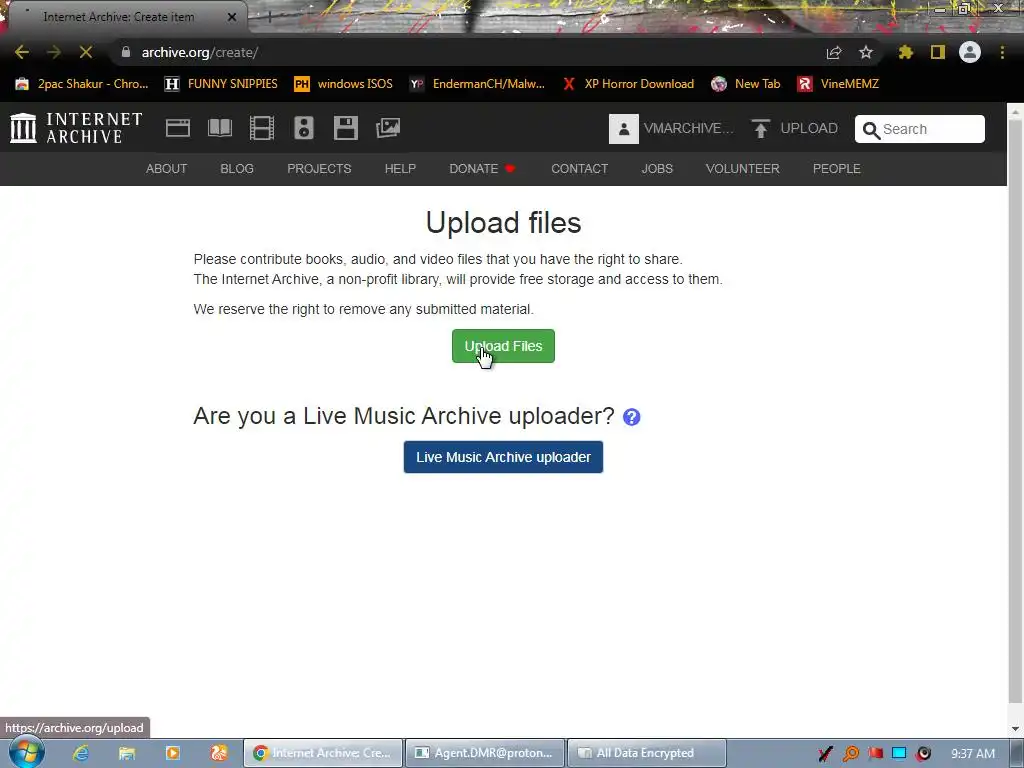Bookmark this page with star icon
Image resolution: width=1024 pixels, height=768 pixels.
pyautogui.click(x=866, y=52)
